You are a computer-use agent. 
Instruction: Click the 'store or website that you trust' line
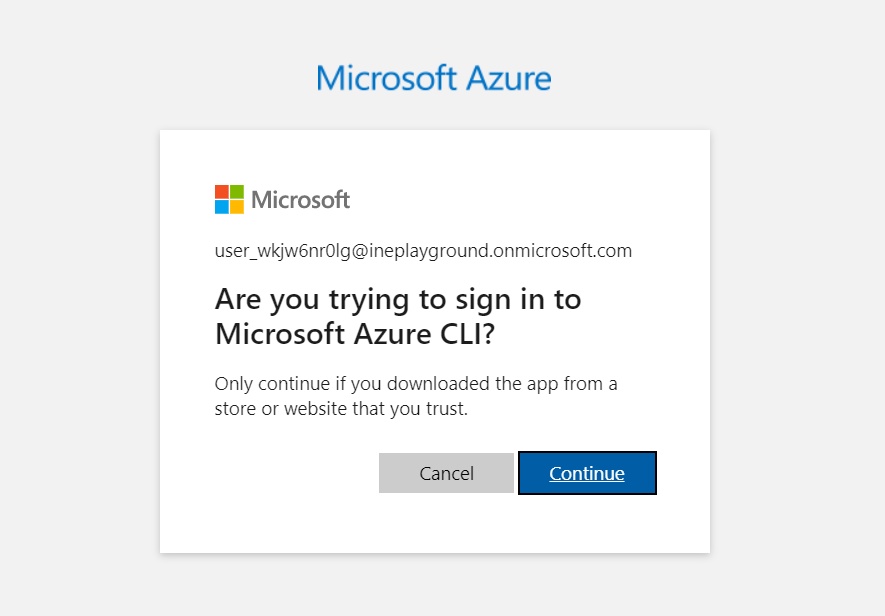coord(341,409)
